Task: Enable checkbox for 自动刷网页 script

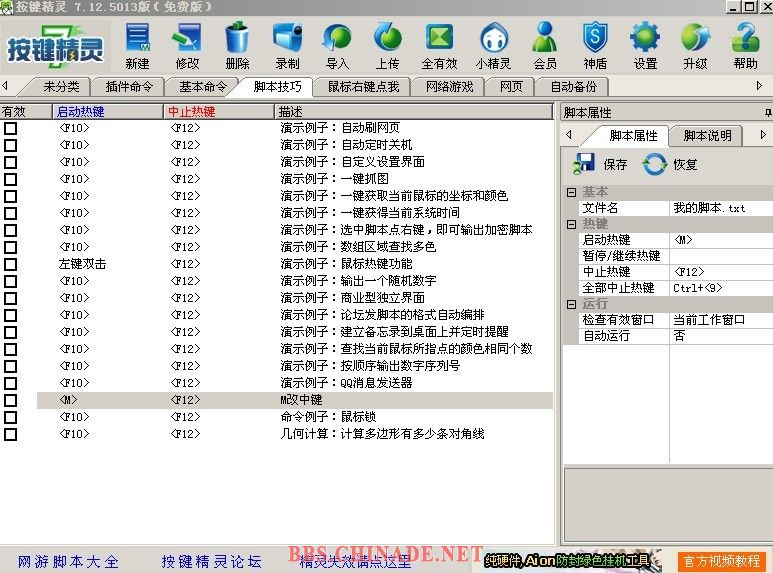Action: [x=11, y=128]
